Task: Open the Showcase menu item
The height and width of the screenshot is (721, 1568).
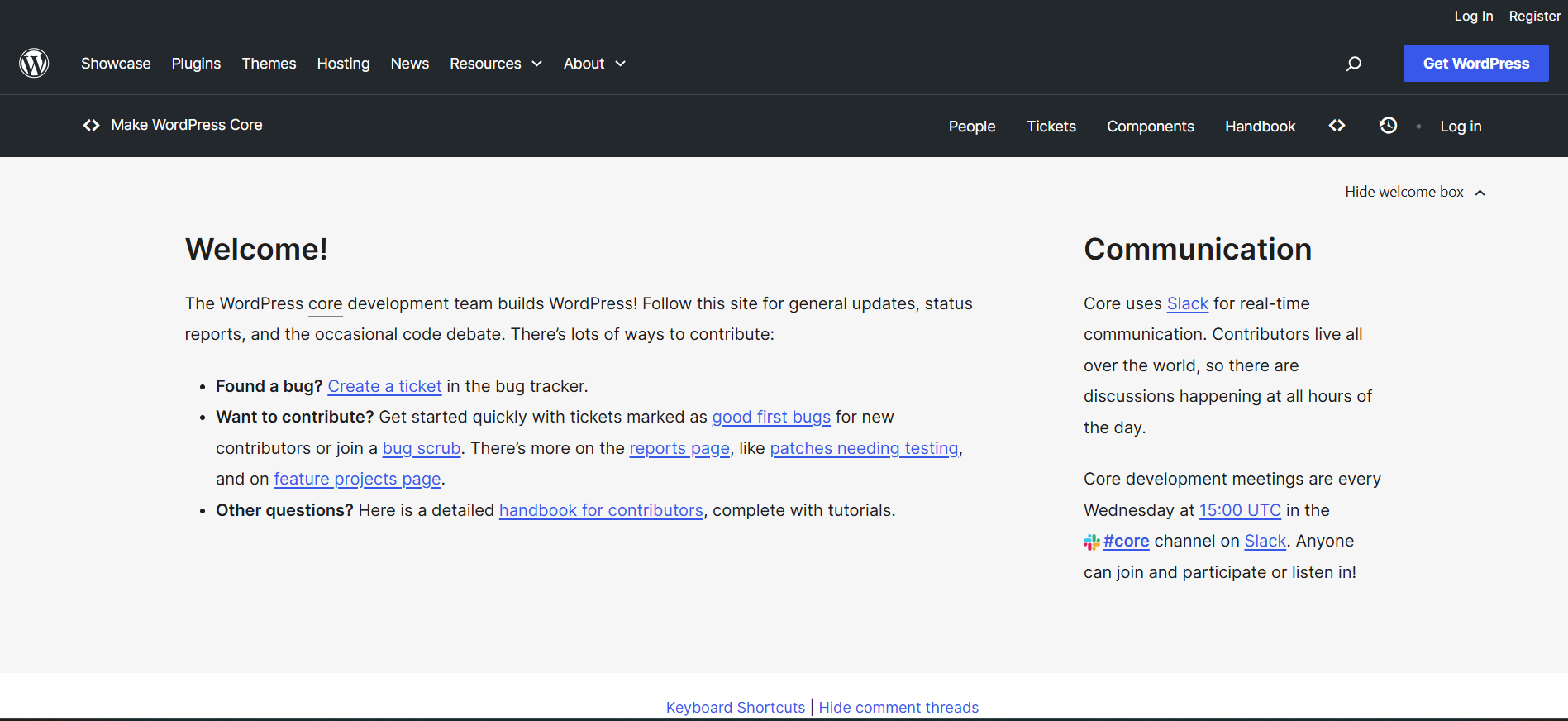Action: coord(116,64)
